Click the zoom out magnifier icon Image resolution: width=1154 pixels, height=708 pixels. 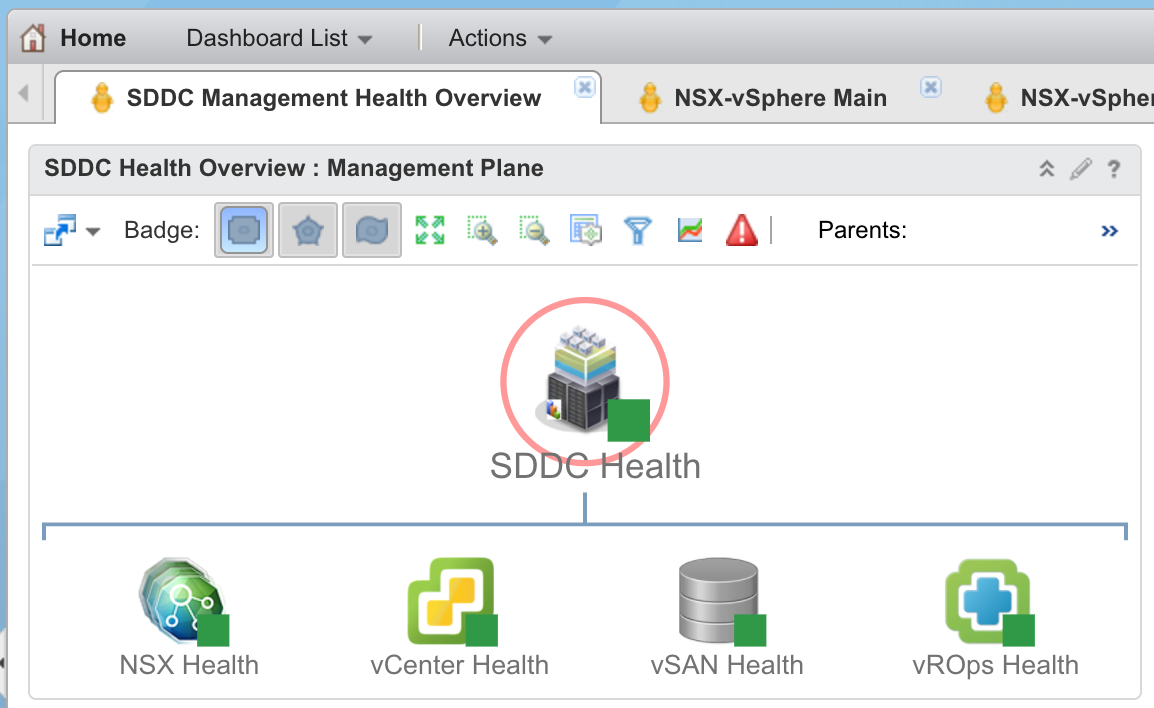pos(534,231)
